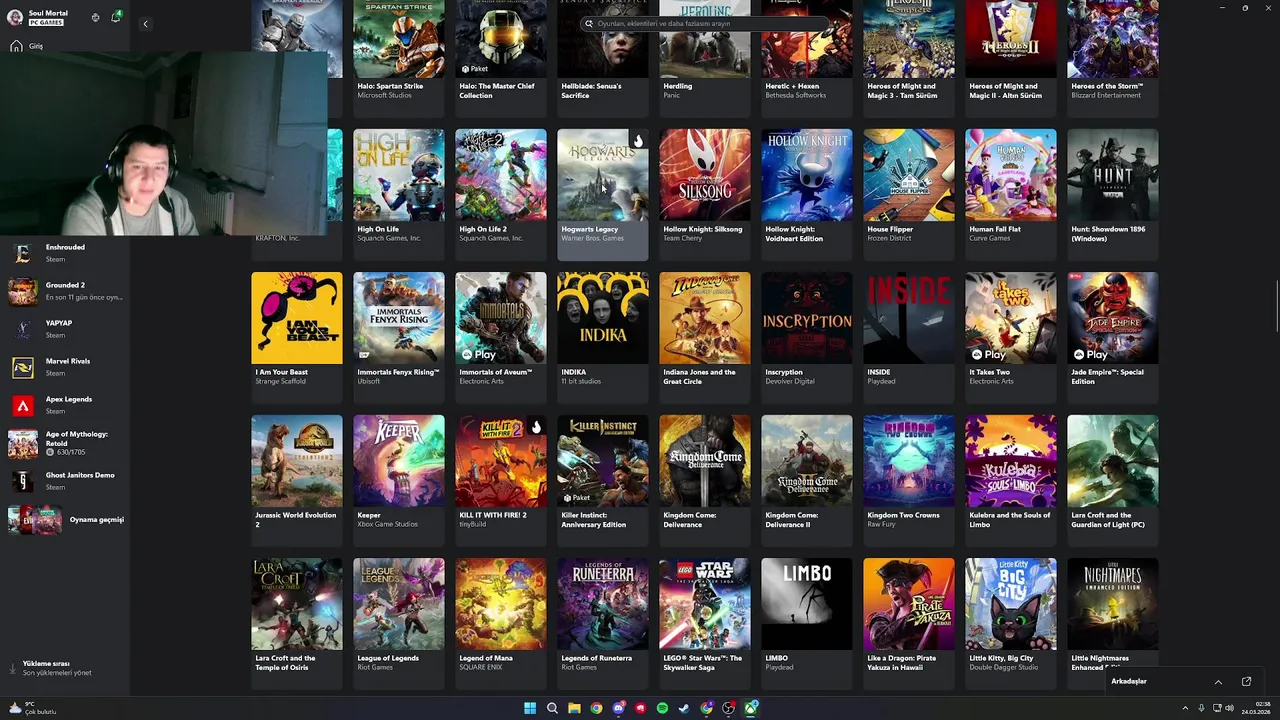This screenshot has width=1280, height=720.
Task: Open Apex Legends in the sidebar
Action: tap(65, 405)
